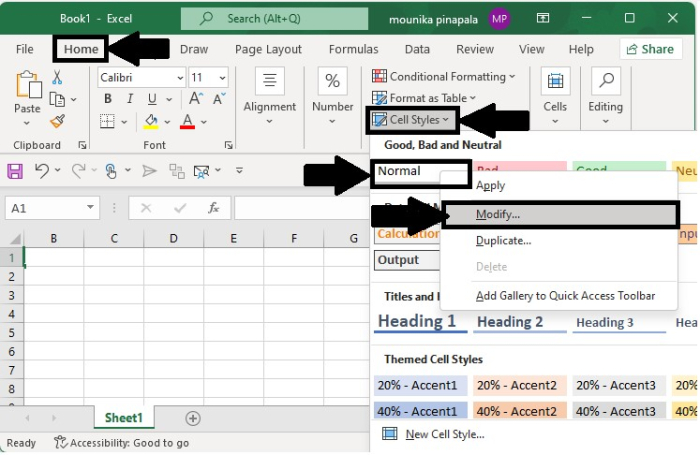Apply the 20% - Accent1 style swatch
The height and width of the screenshot is (455, 700).
[x=421, y=385]
